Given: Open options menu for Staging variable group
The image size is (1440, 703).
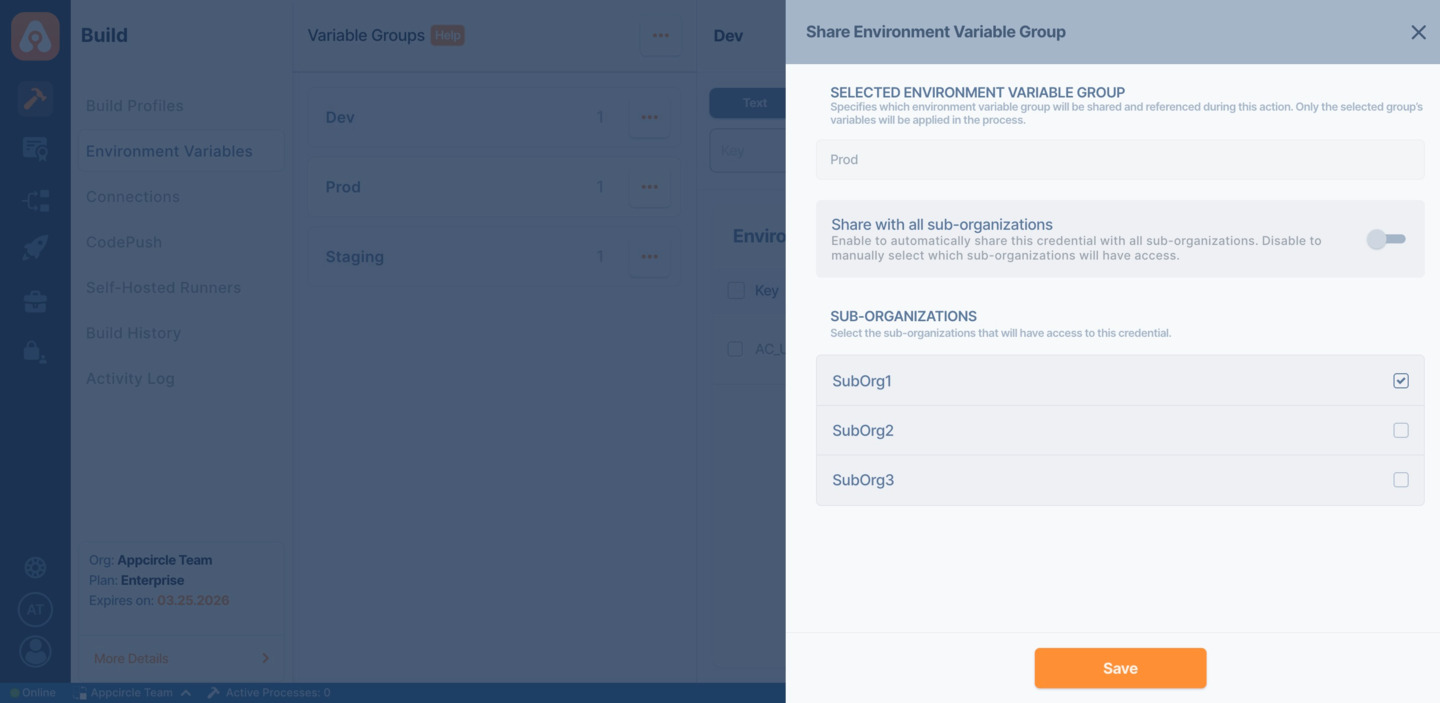Looking at the screenshot, I should (x=649, y=255).
